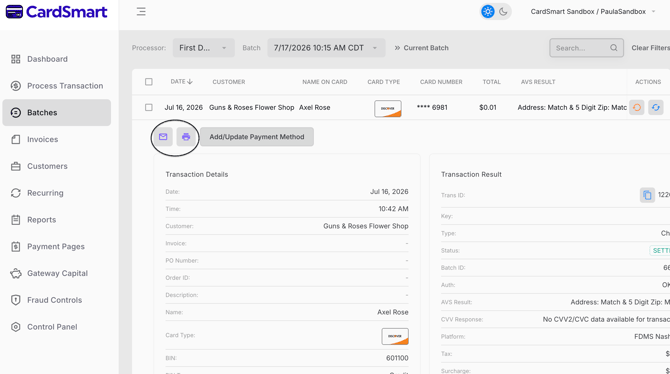Click Customer value in Transaction Details
The height and width of the screenshot is (374, 670).
(366, 226)
